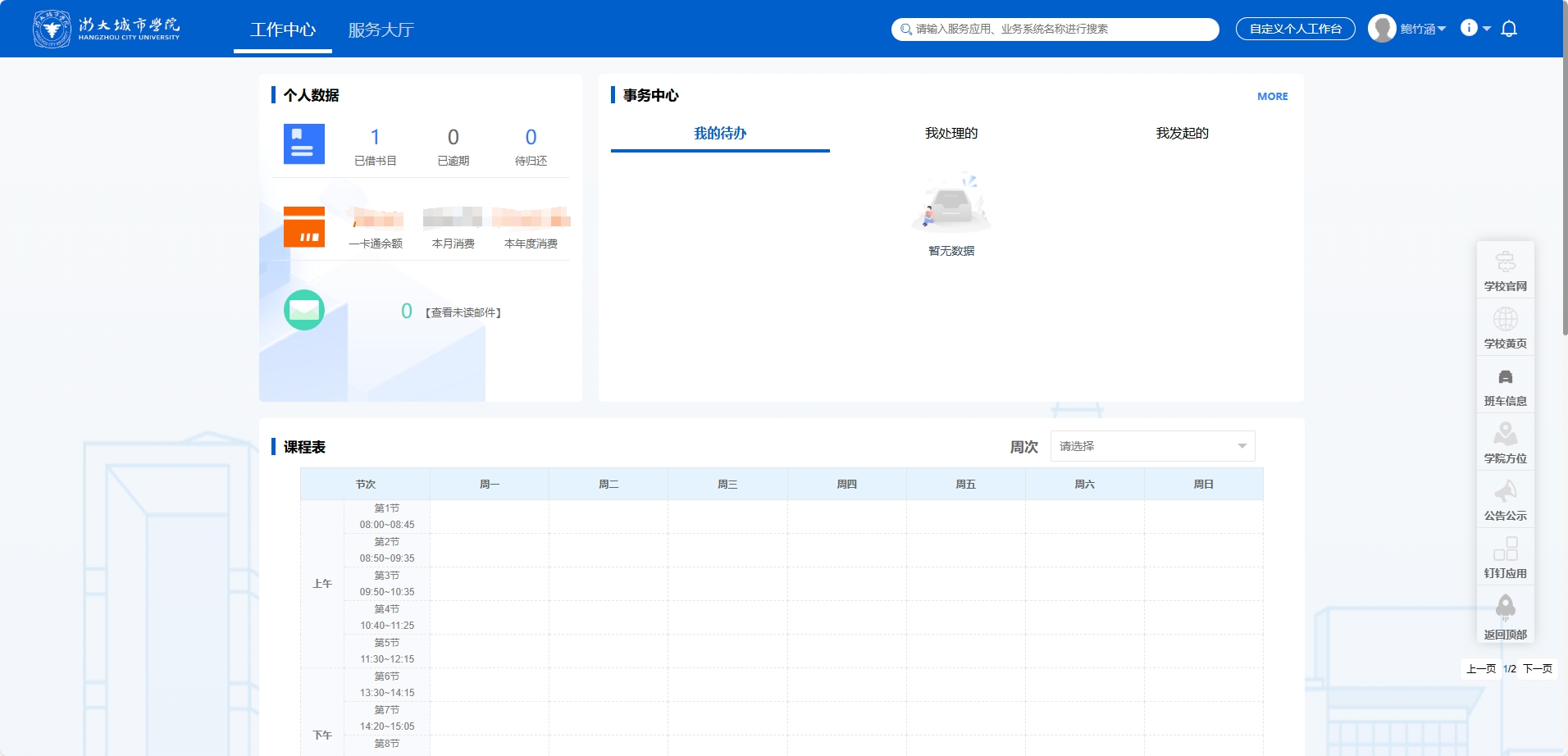Image resolution: width=1568 pixels, height=756 pixels.
Task: Select the 我的待办 tab
Action: 720,134
